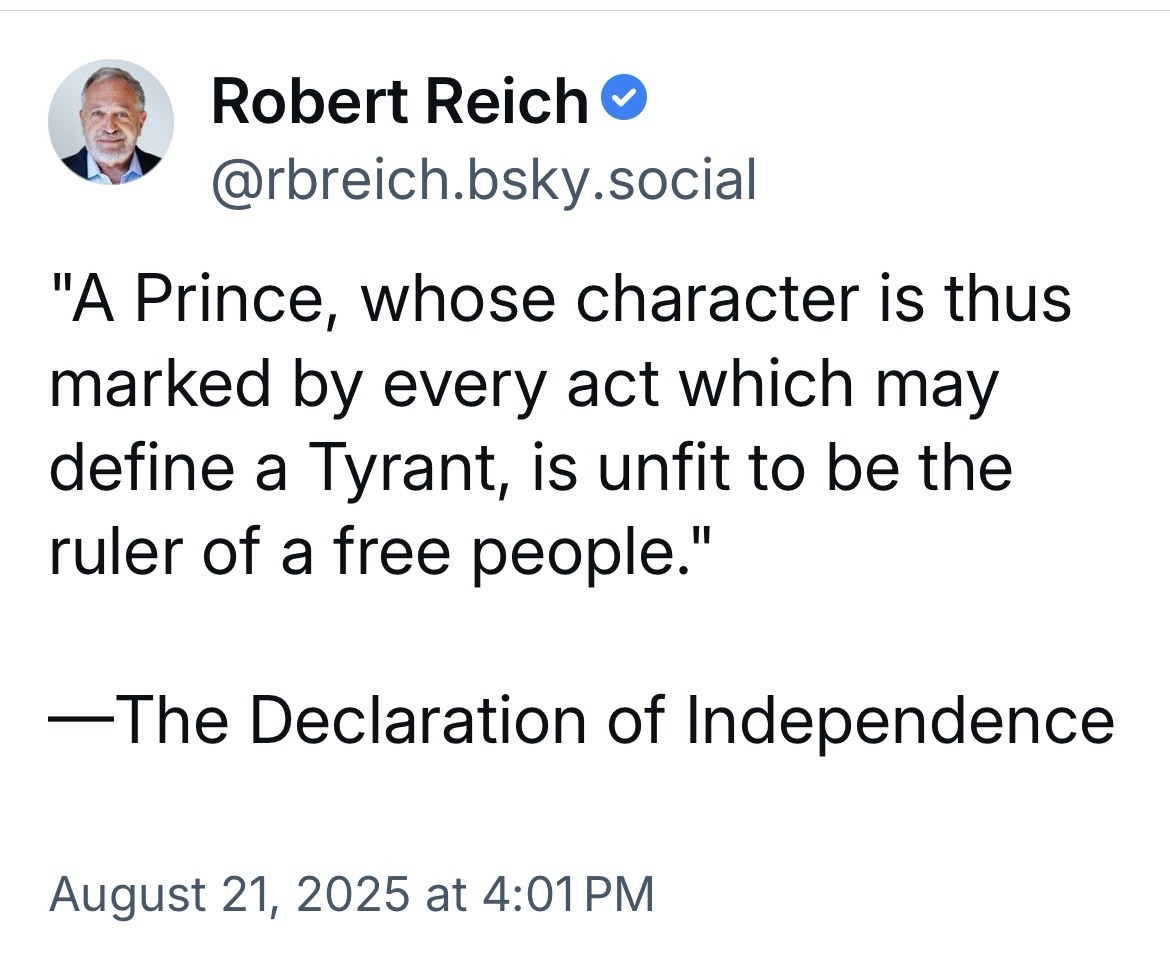Click the em dash before "The Declaration"
The width and height of the screenshot is (1170, 954).
click(x=83, y=719)
